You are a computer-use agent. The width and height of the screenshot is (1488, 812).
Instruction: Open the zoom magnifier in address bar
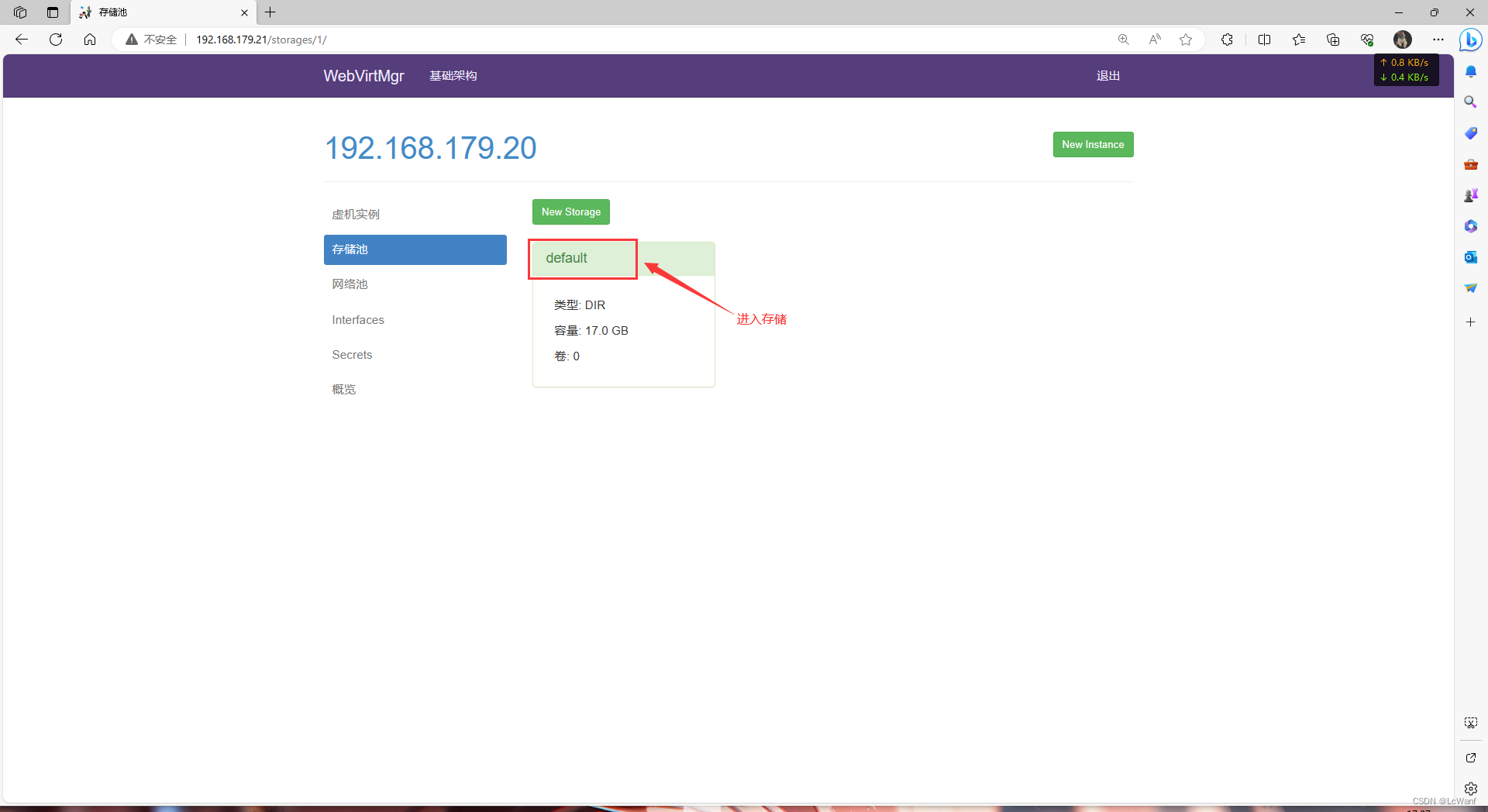click(1123, 40)
